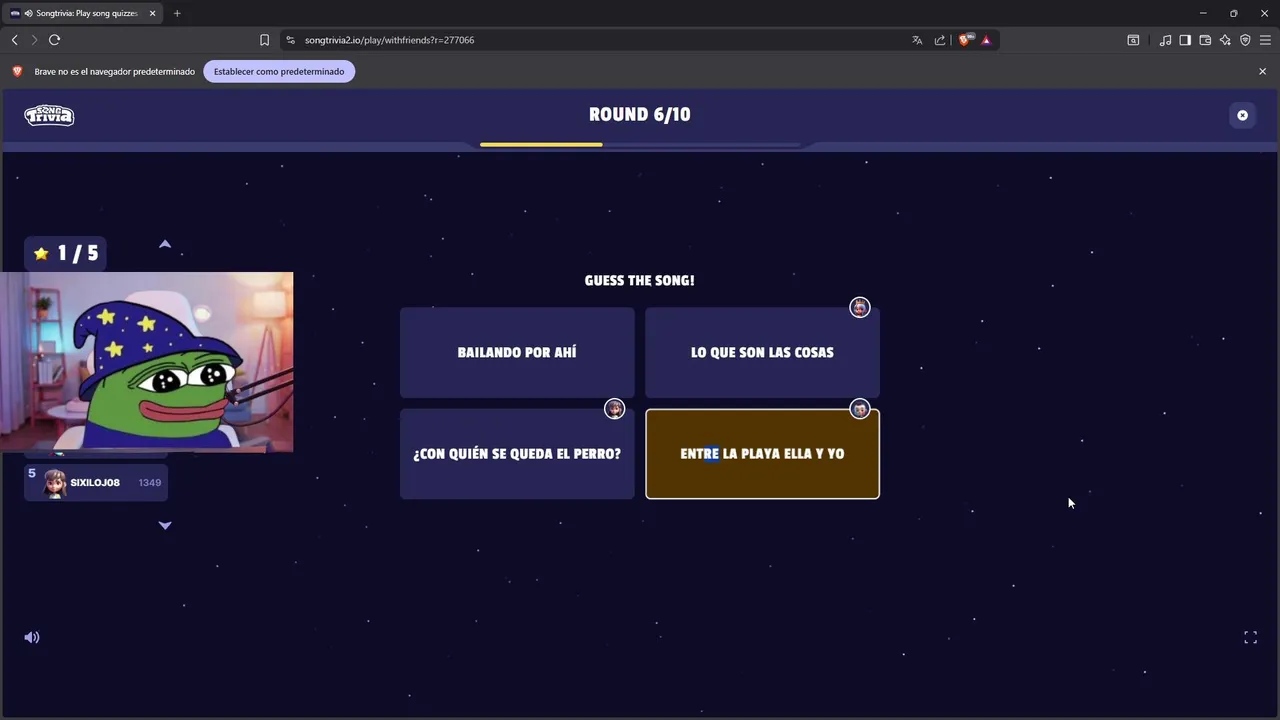Click ROUND 6/10 heading

coord(640,114)
